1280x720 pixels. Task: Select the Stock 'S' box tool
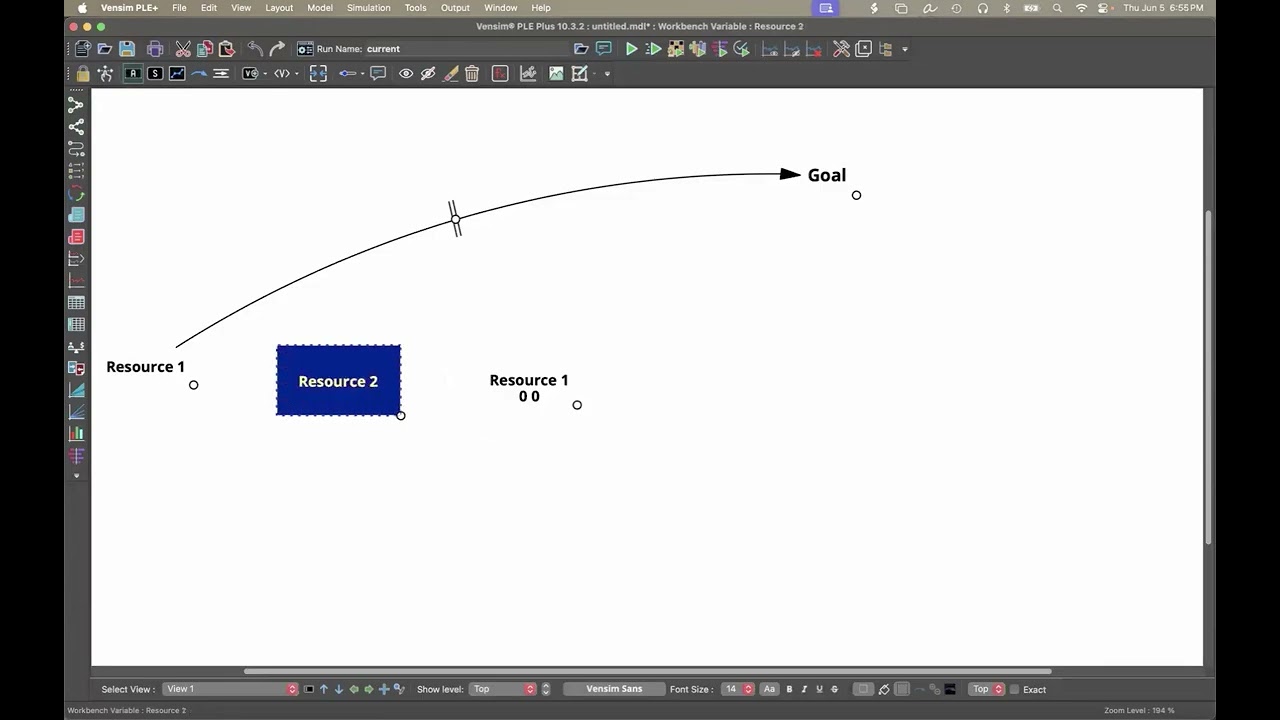tap(155, 73)
